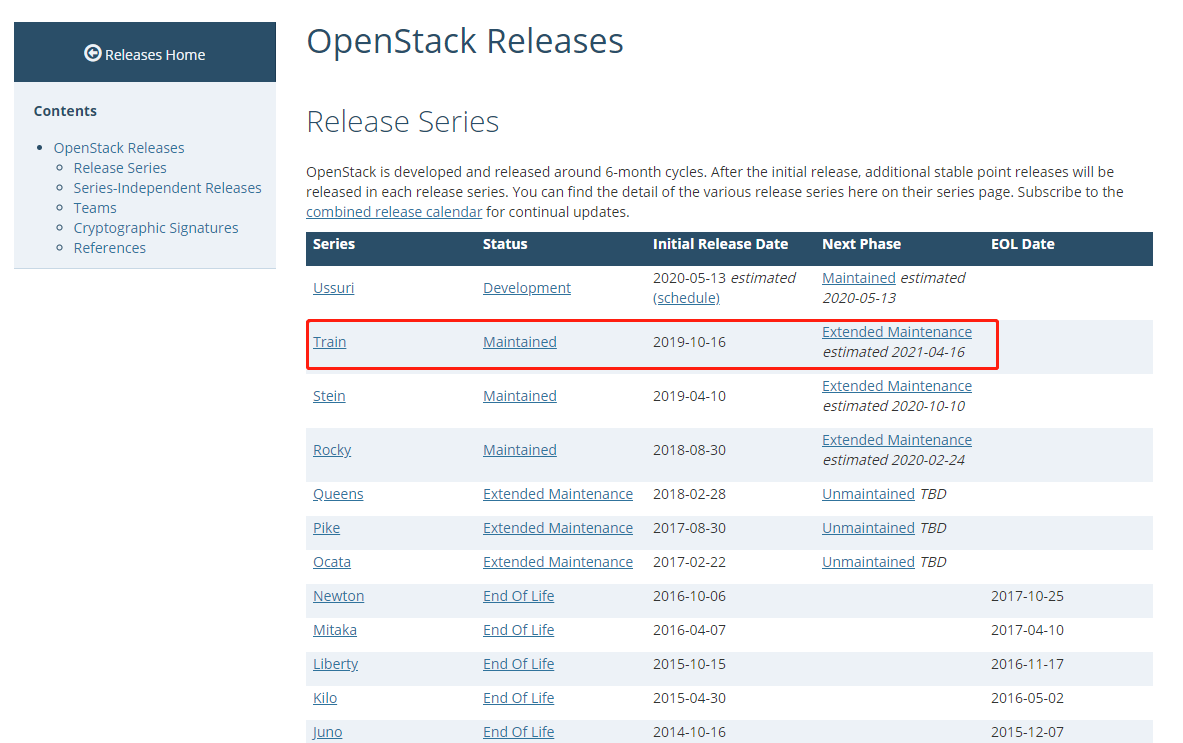Image resolution: width=1183 pixels, height=743 pixels.
Task: Open the Mitaka series page
Action: (335, 630)
